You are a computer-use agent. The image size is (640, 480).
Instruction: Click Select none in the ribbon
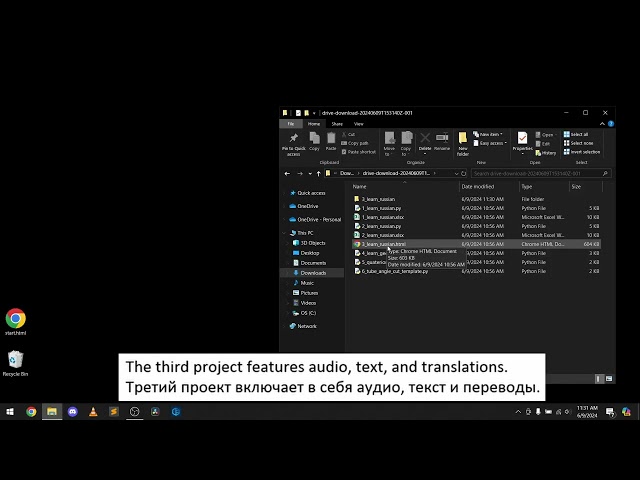point(578,143)
